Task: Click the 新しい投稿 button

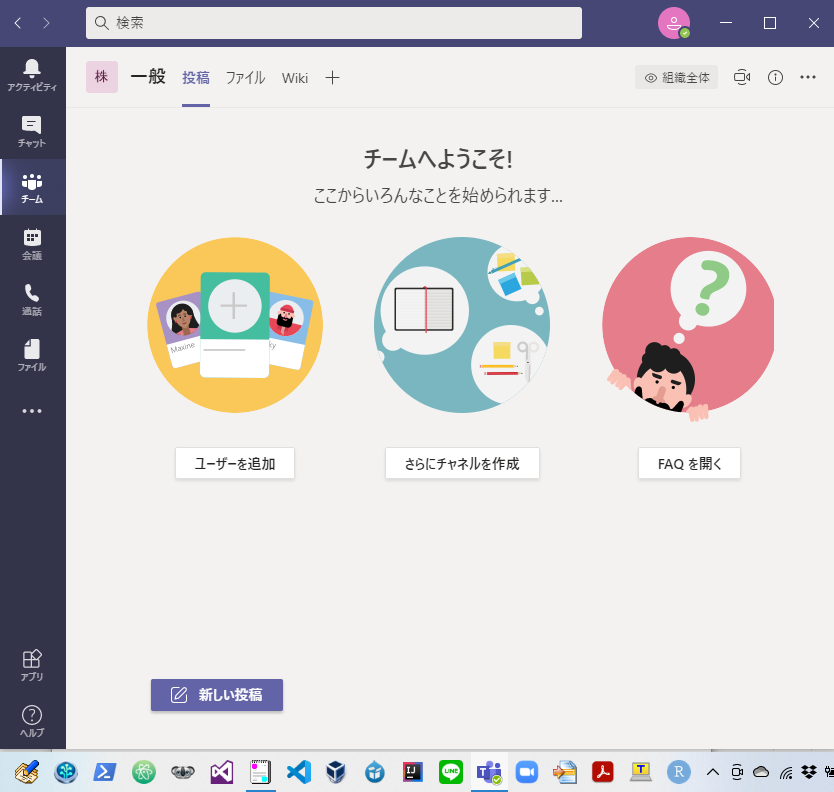Action: click(216, 695)
